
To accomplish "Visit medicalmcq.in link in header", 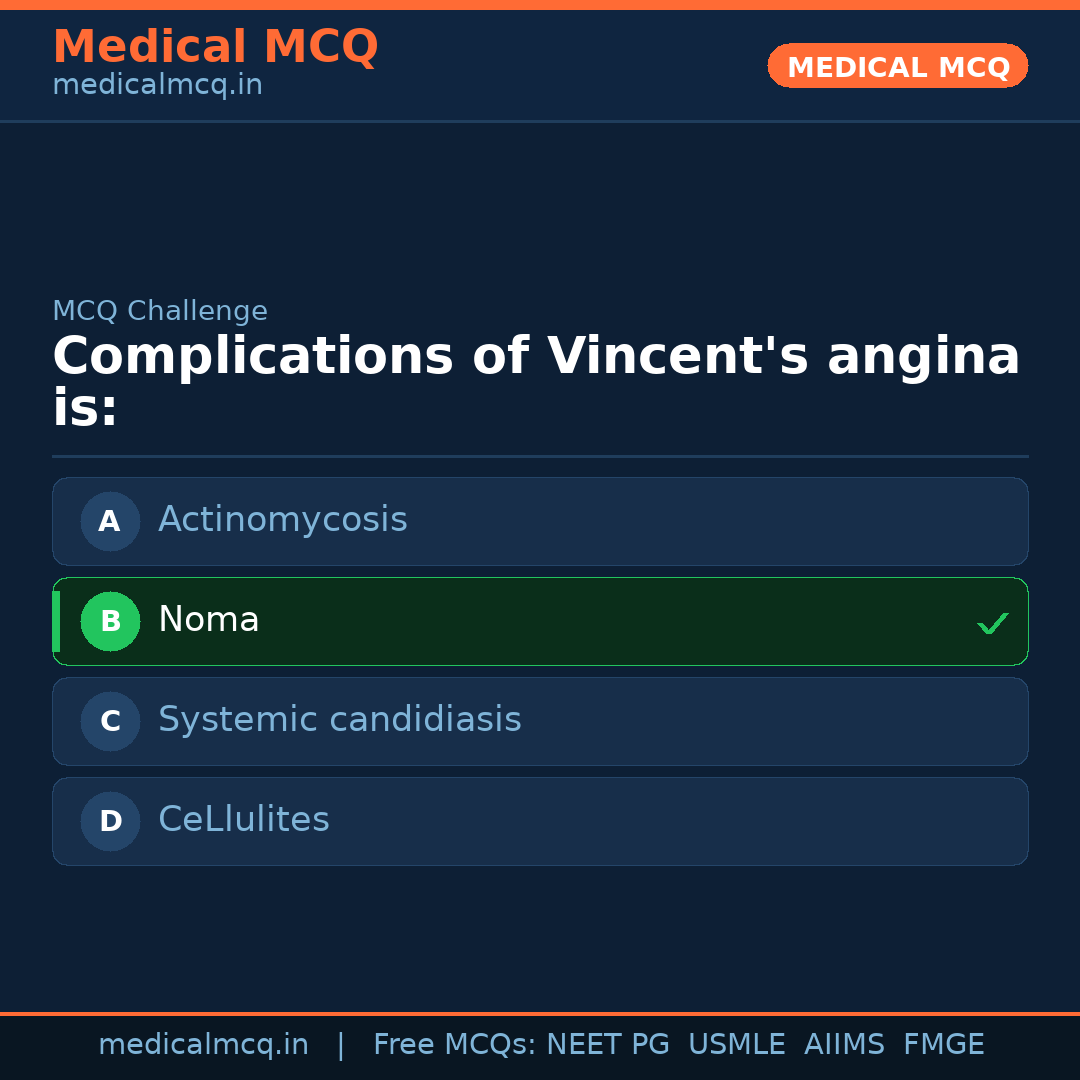I will click(x=157, y=85).
